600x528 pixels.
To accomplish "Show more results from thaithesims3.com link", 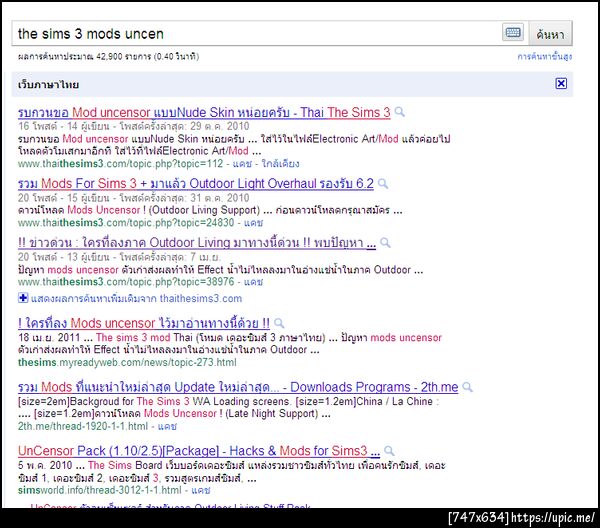I will click(x=136, y=298).
